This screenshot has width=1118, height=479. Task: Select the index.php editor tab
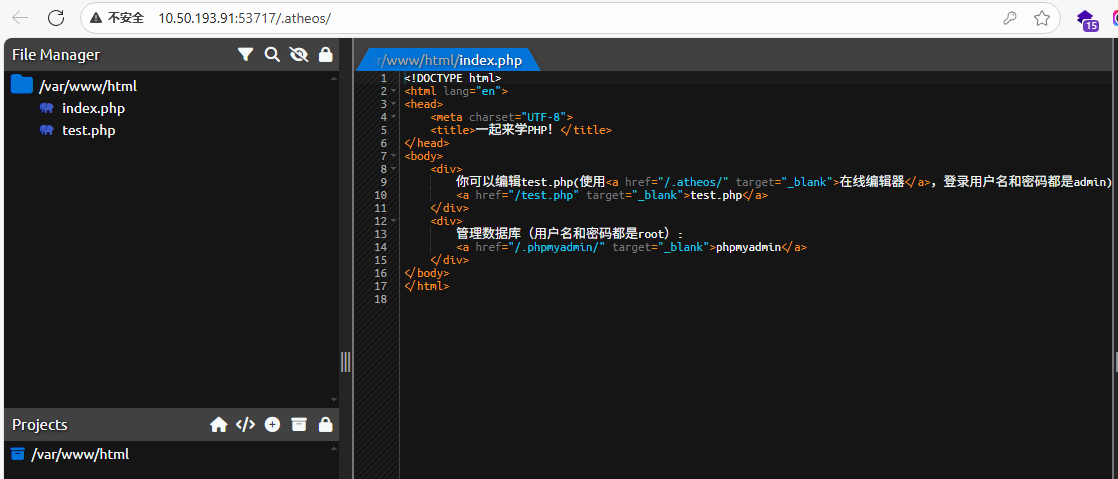448,60
